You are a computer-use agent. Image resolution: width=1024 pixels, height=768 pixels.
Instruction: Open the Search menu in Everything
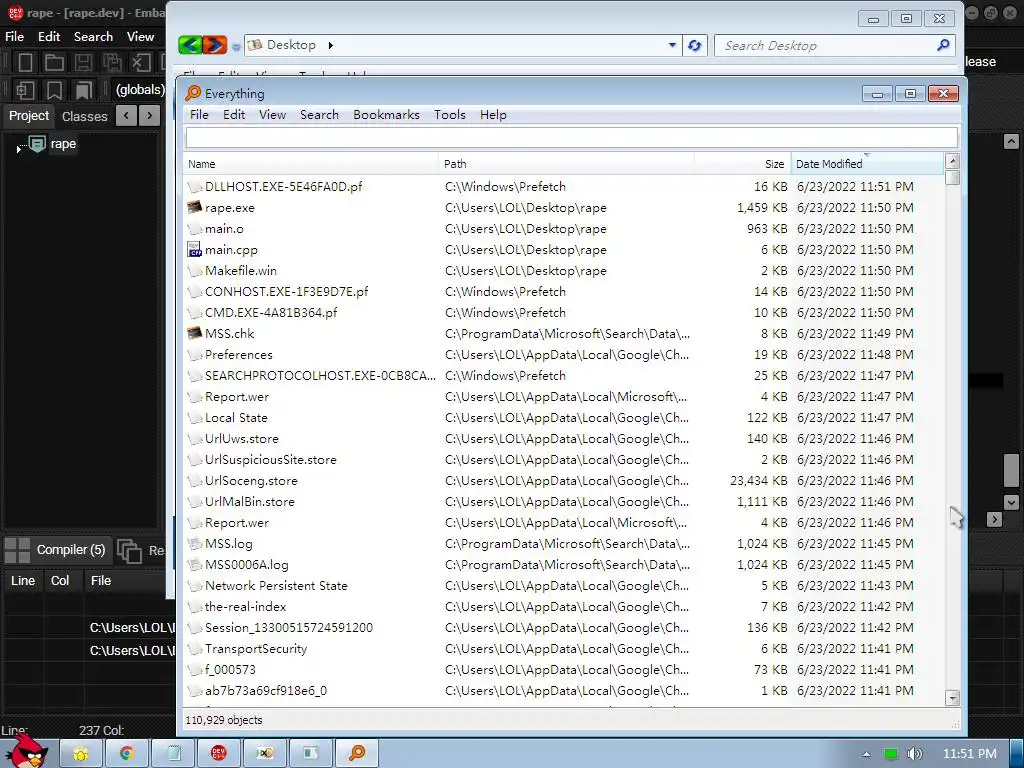coord(319,114)
